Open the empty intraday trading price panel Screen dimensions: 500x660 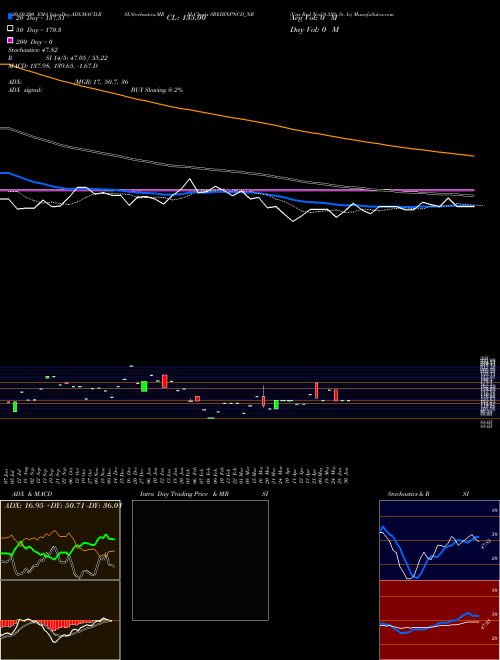point(200,560)
